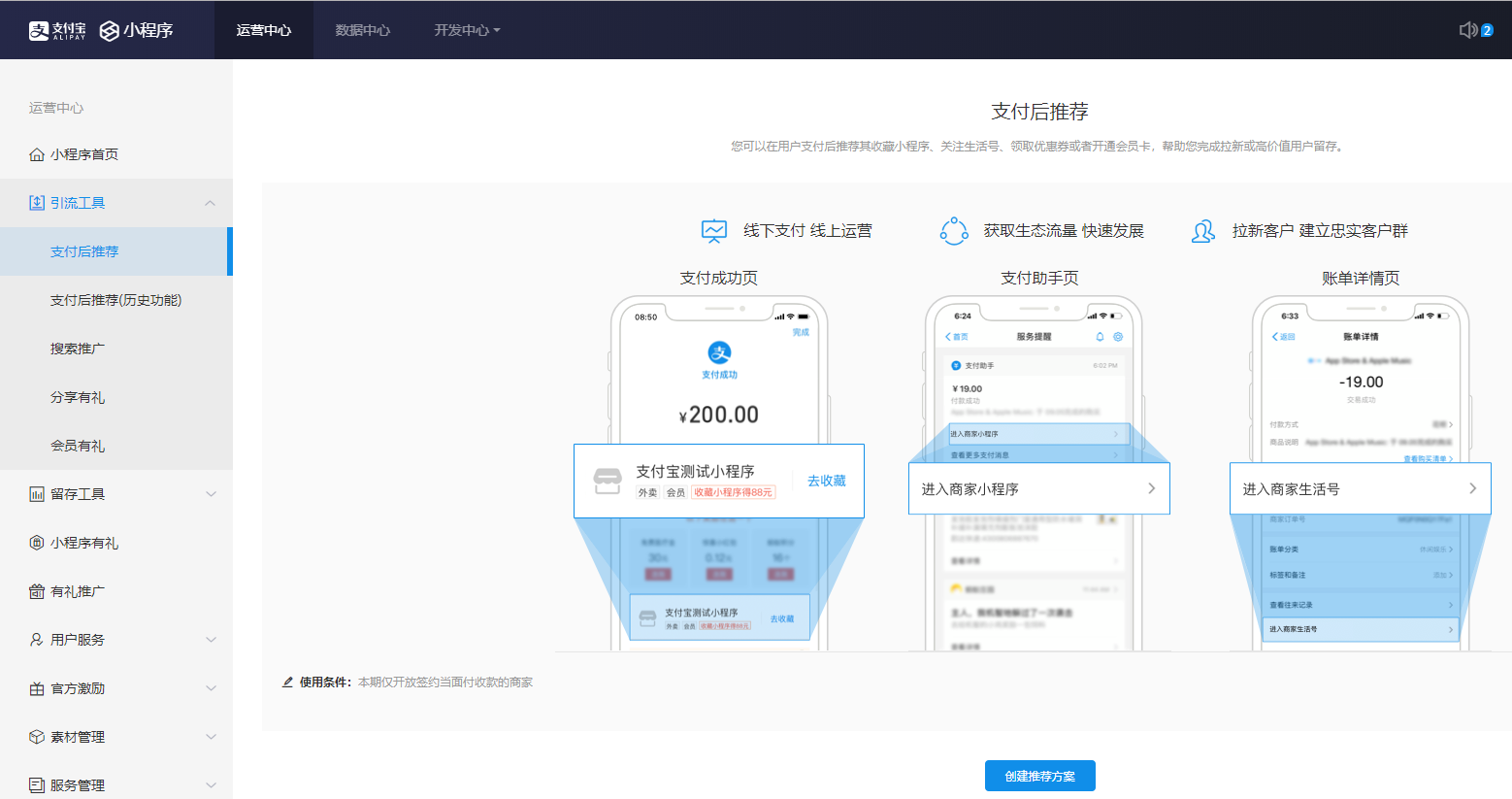Click the 官方激励 gift box icon
Viewport: 1512px width, 799px height.
(37, 688)
